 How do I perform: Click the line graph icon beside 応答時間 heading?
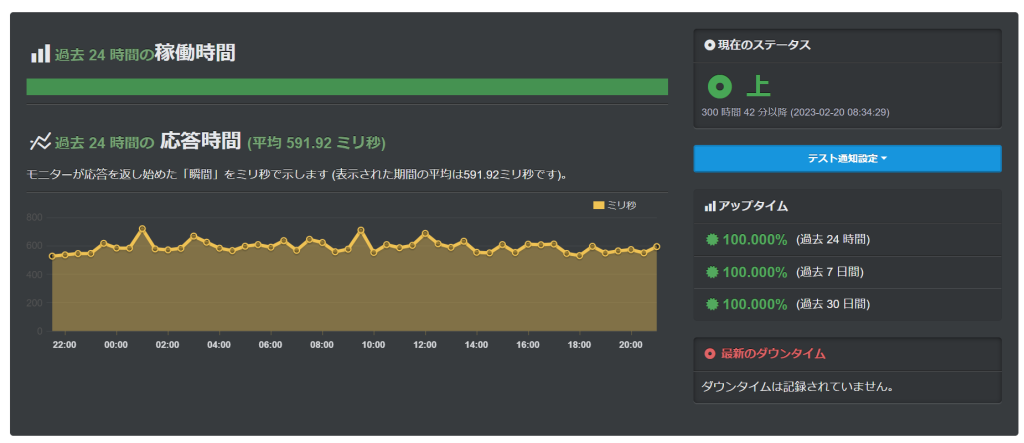coord(40,141)
